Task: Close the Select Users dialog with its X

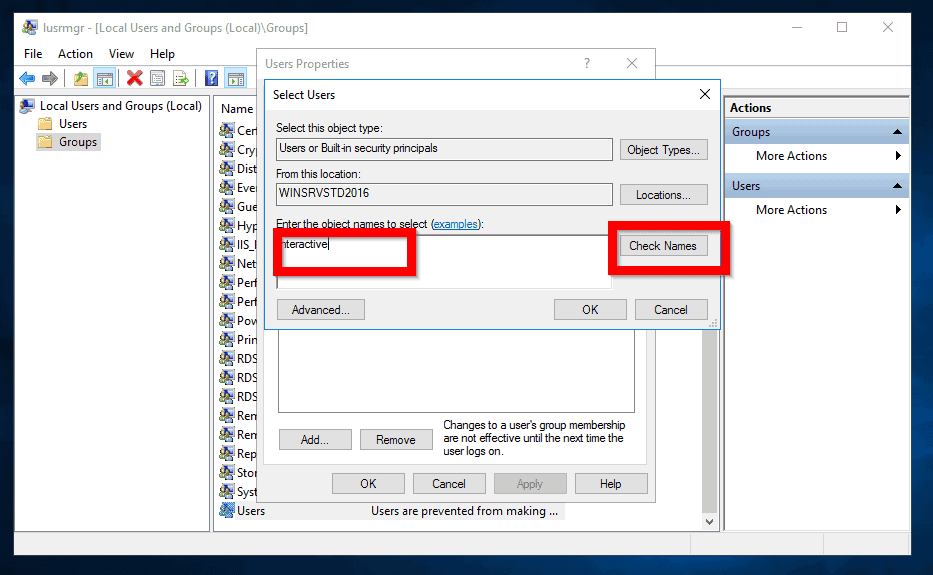Action: [705, 94]
